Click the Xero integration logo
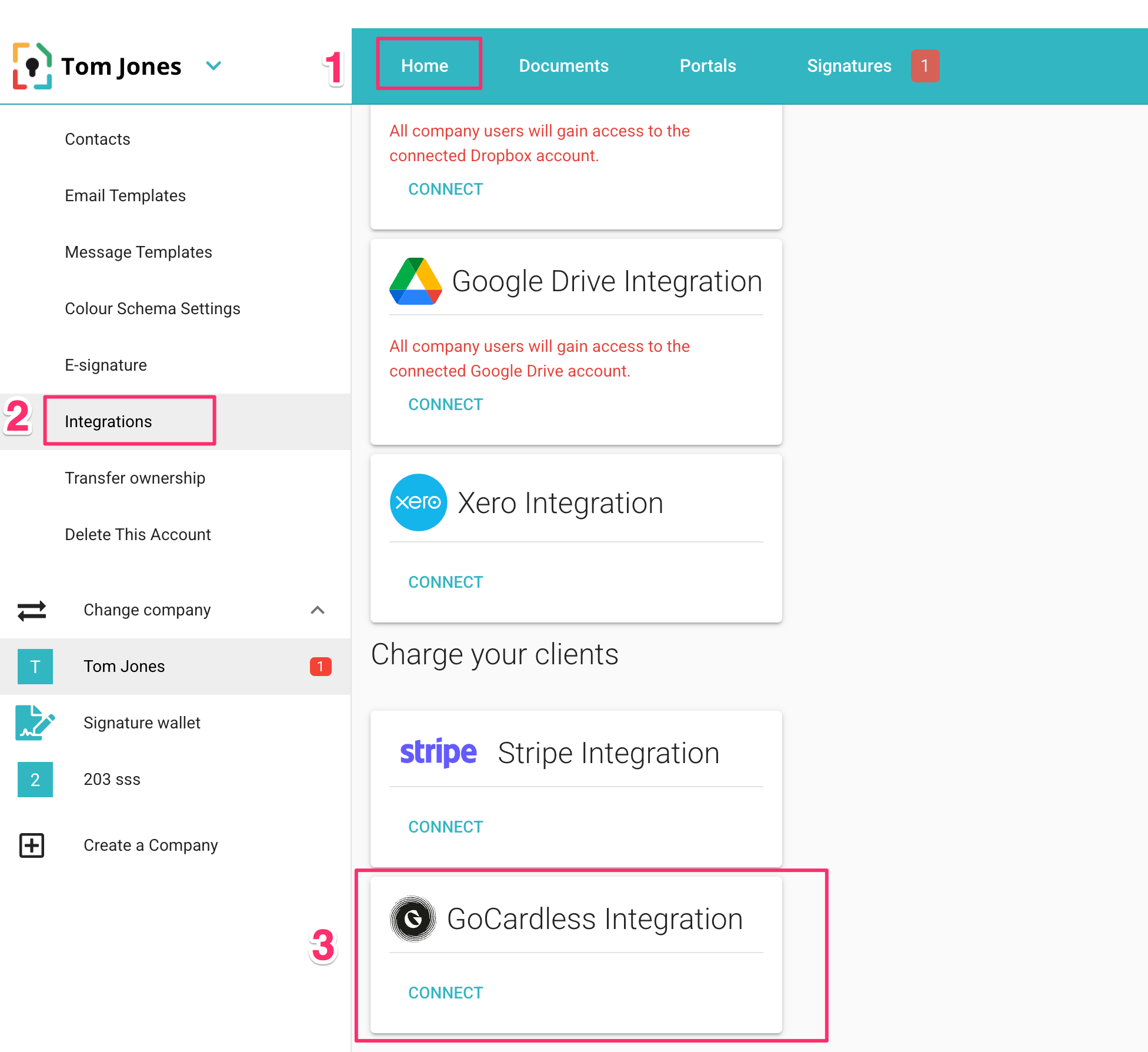 418,502
